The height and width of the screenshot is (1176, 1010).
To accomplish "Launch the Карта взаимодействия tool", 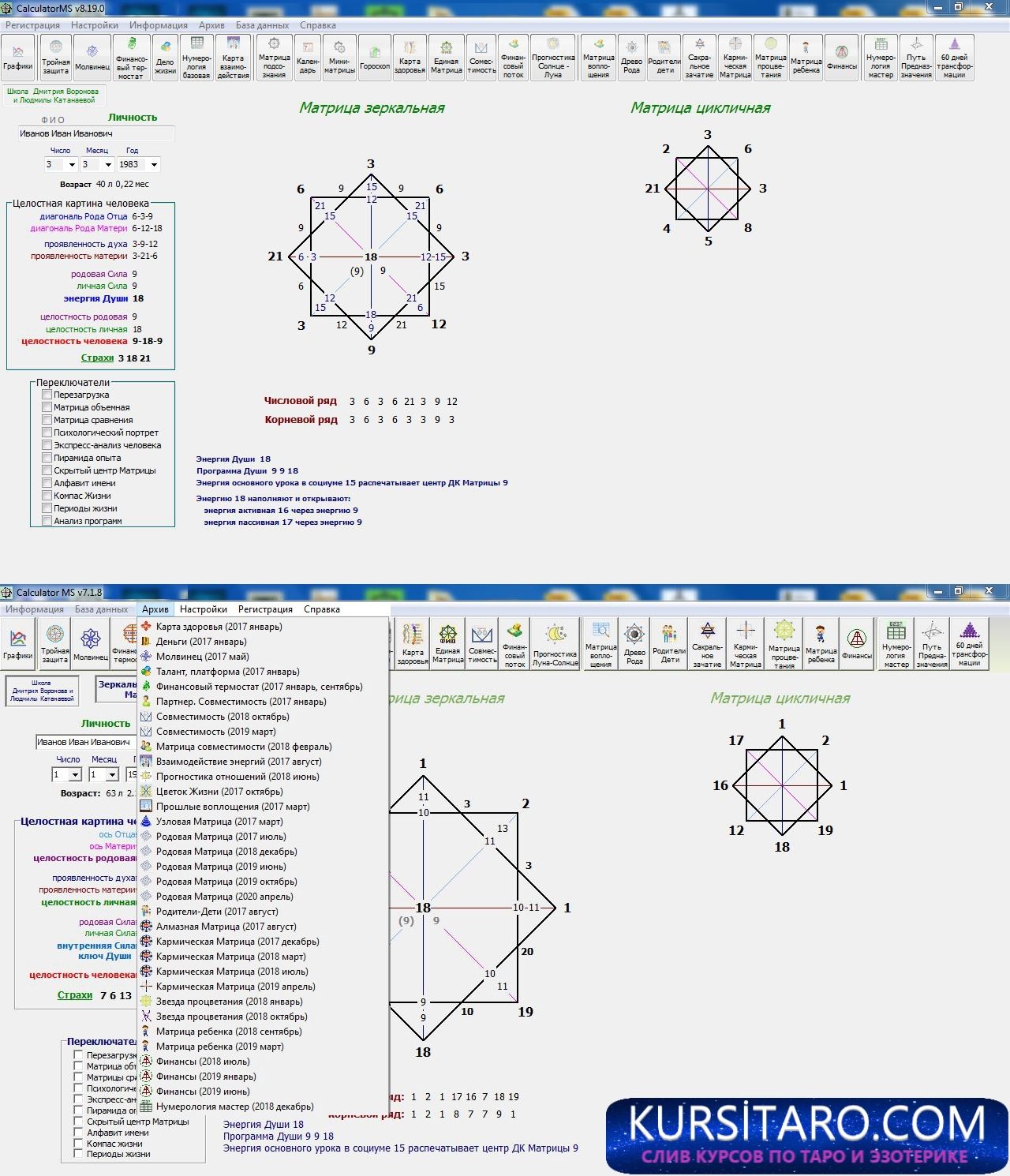I will point(233,58).
